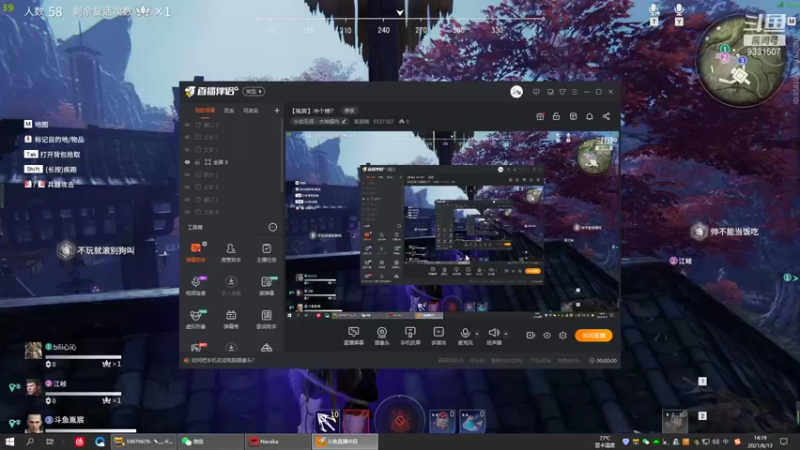Screen dimensions: 800x450
Task: Open the hamburger menu in title bar
Action: click(x=574, y=92)
